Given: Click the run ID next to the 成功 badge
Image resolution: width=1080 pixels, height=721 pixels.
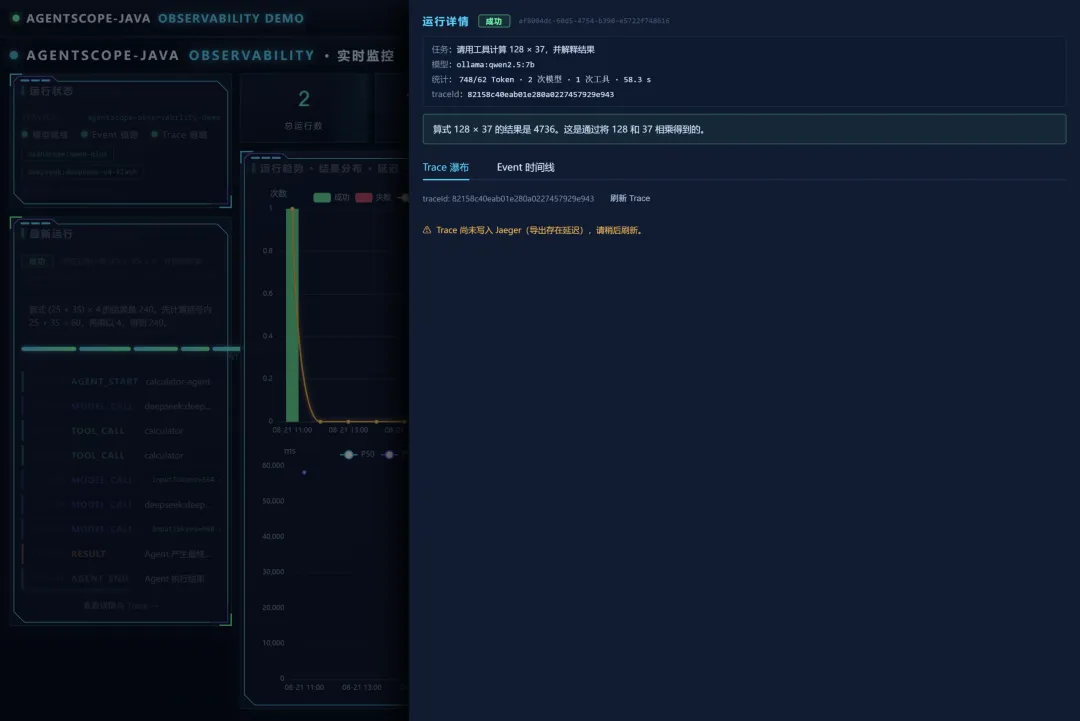Looking at the screenshot, I should pyautogui.click(x=594, y=21).
